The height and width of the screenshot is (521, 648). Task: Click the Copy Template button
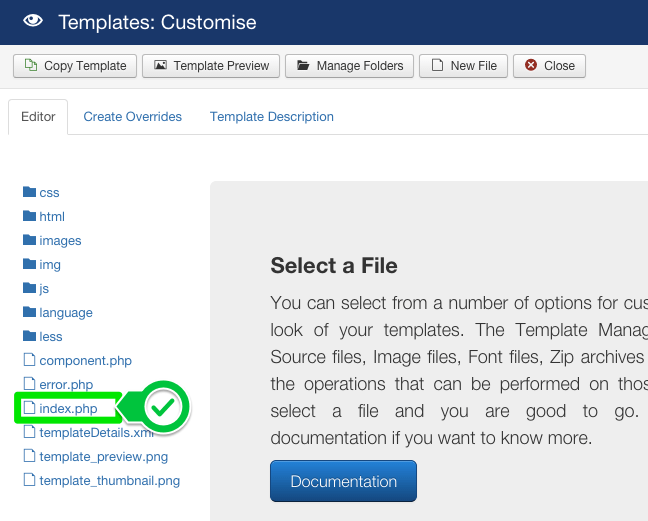pos(75,66)
